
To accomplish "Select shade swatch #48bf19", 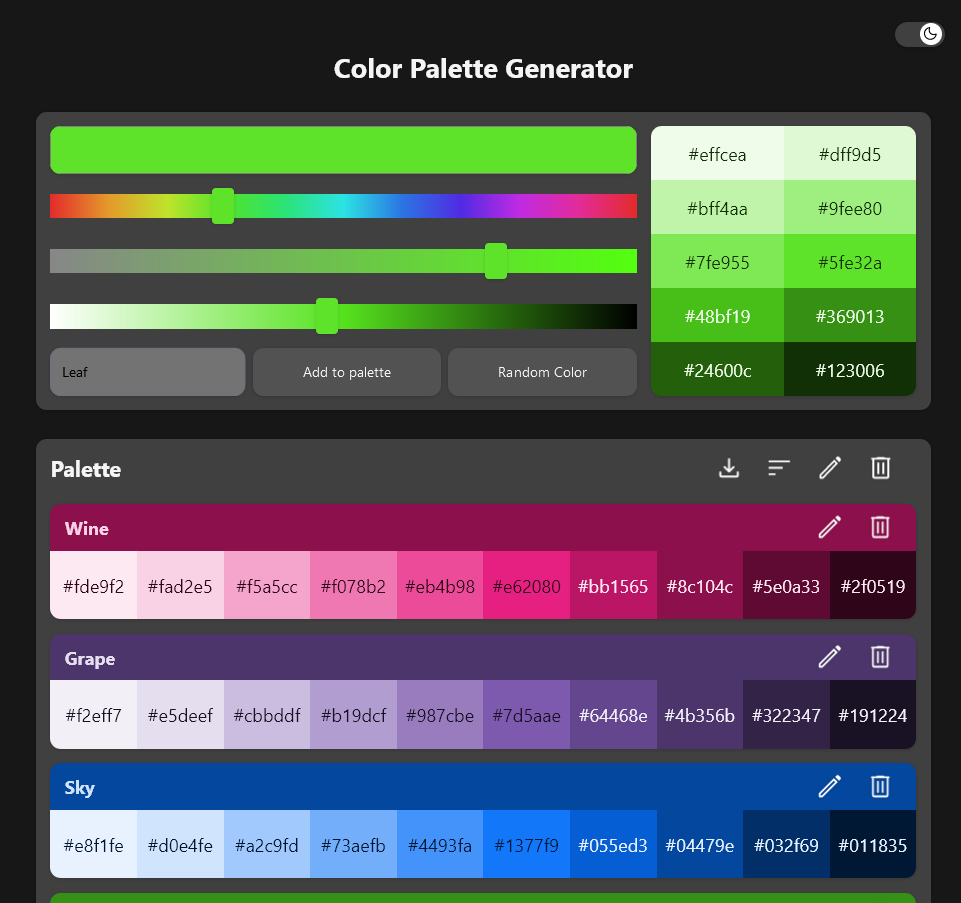I will pyautogui.click(x=717, y=315).
